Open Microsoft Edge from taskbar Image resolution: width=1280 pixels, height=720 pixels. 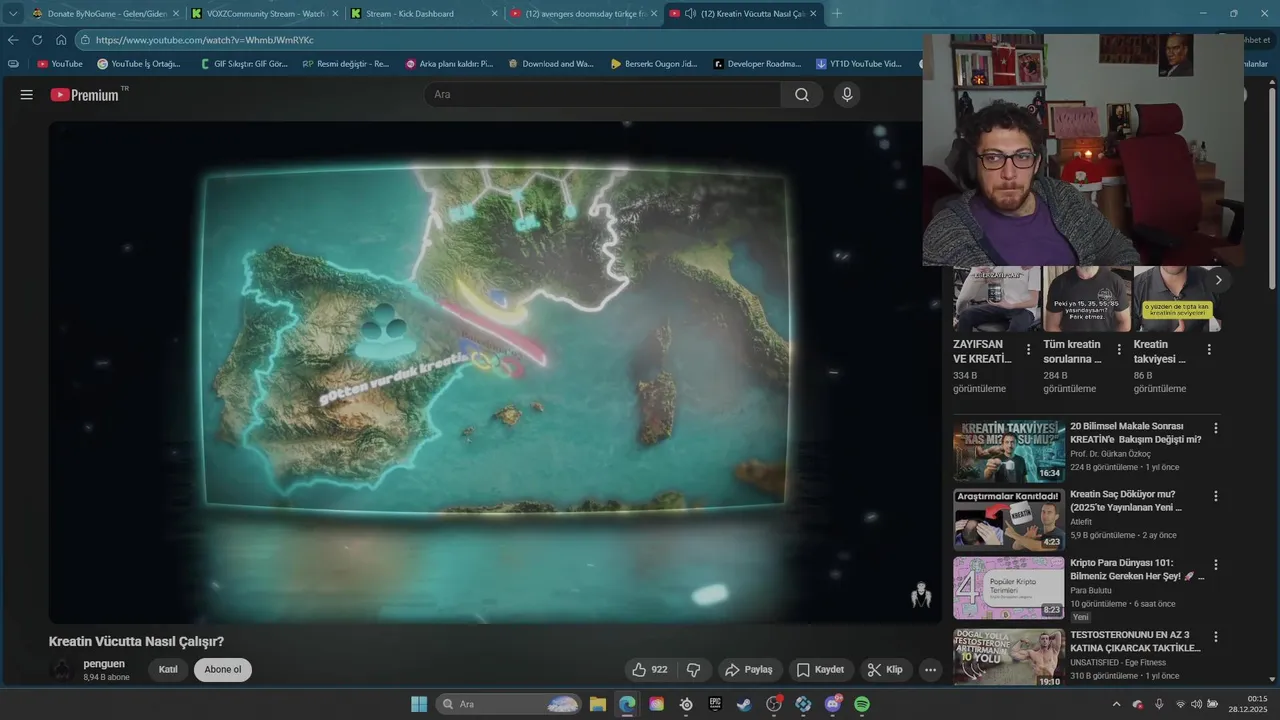tap(627, 704)
